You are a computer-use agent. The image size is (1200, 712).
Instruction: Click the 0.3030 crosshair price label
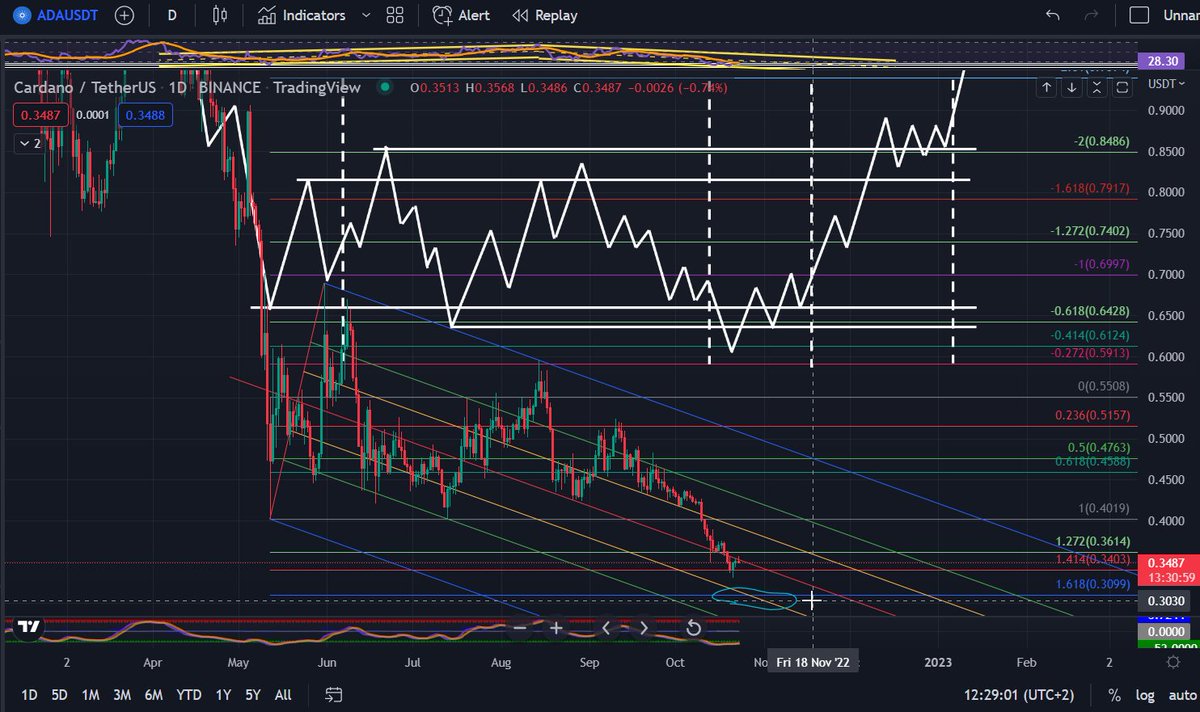click(1163, 600)
